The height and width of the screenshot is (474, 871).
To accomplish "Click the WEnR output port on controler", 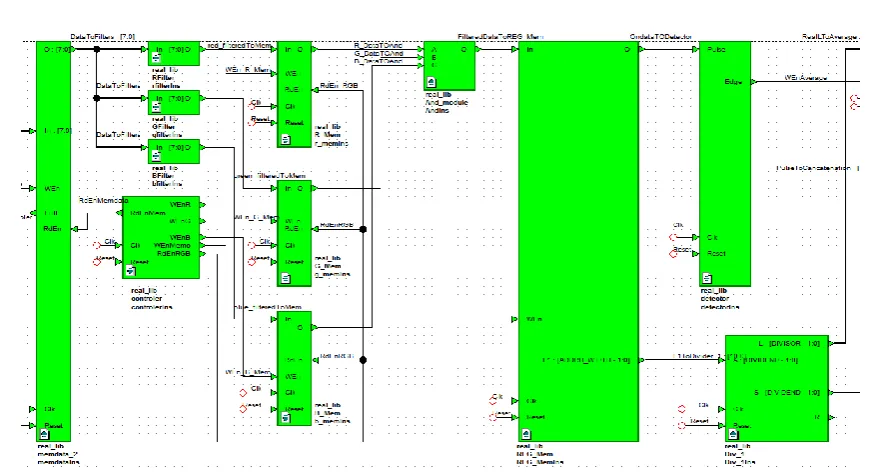I will coord(202,204).
